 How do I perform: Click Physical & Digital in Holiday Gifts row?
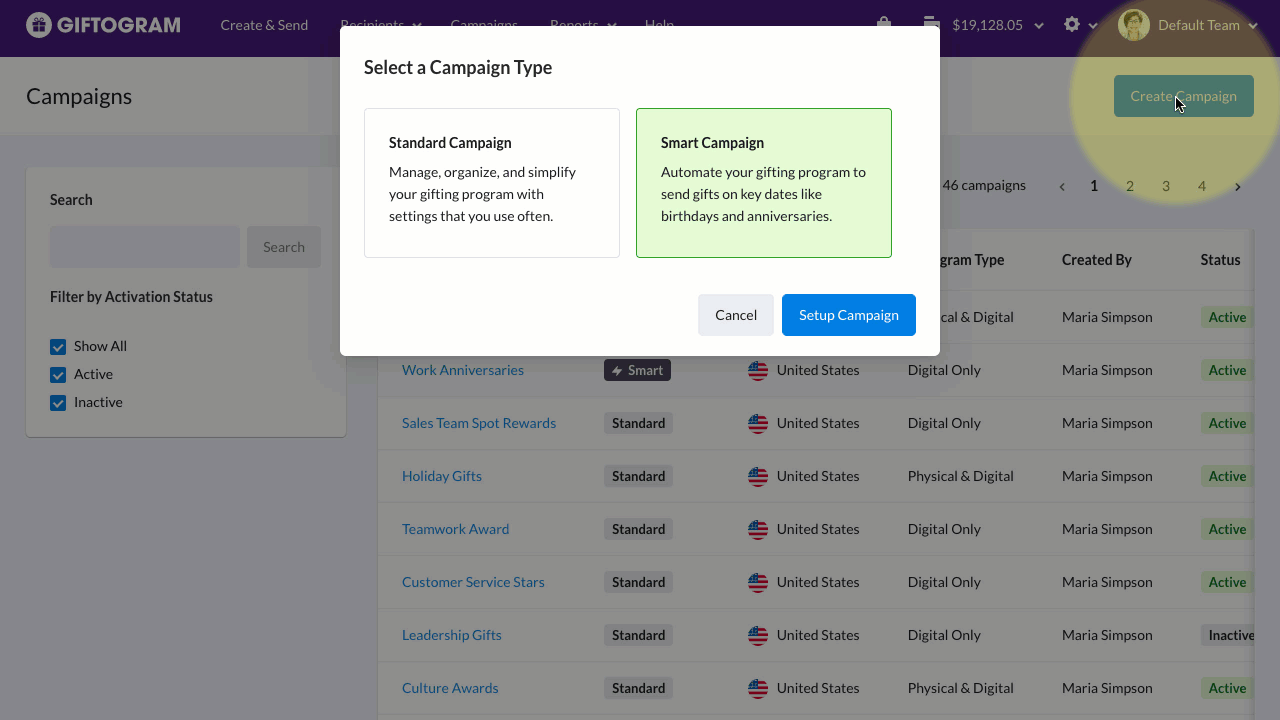[961, 476]
